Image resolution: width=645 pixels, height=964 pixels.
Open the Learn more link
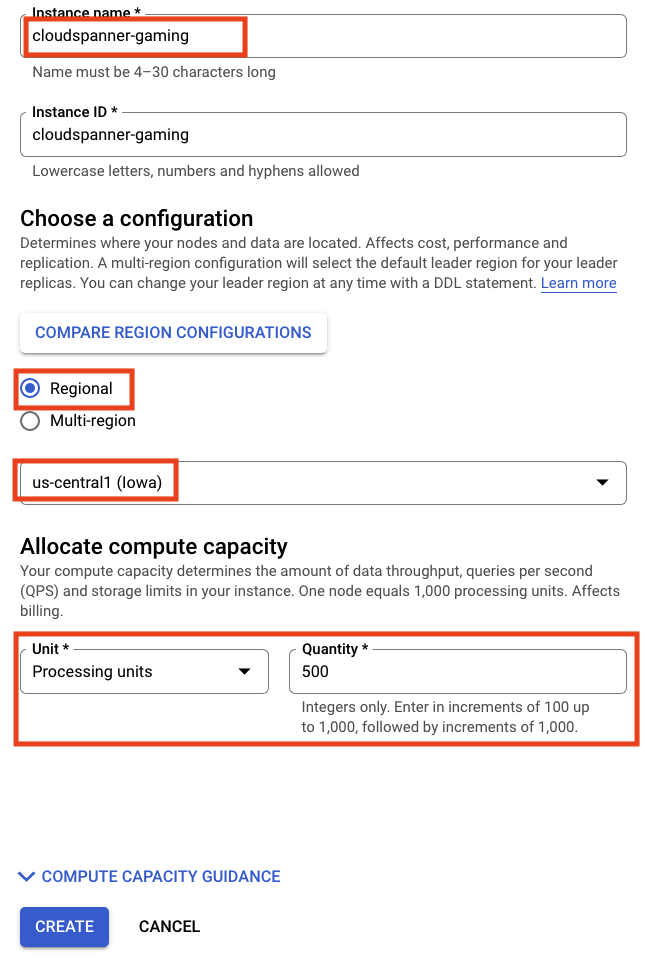[578, 284]
